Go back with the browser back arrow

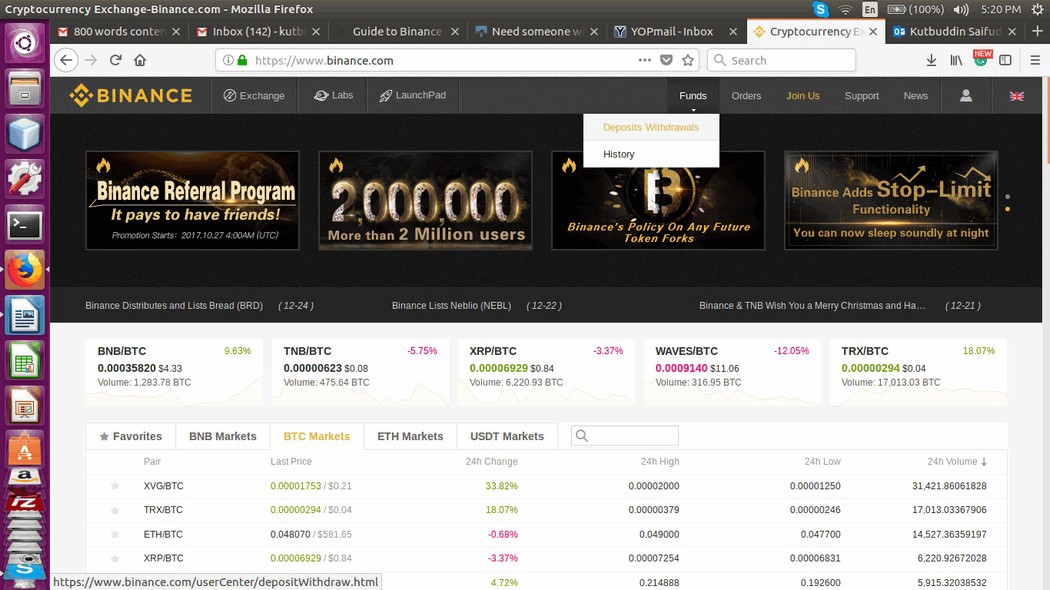click(66, 60)
